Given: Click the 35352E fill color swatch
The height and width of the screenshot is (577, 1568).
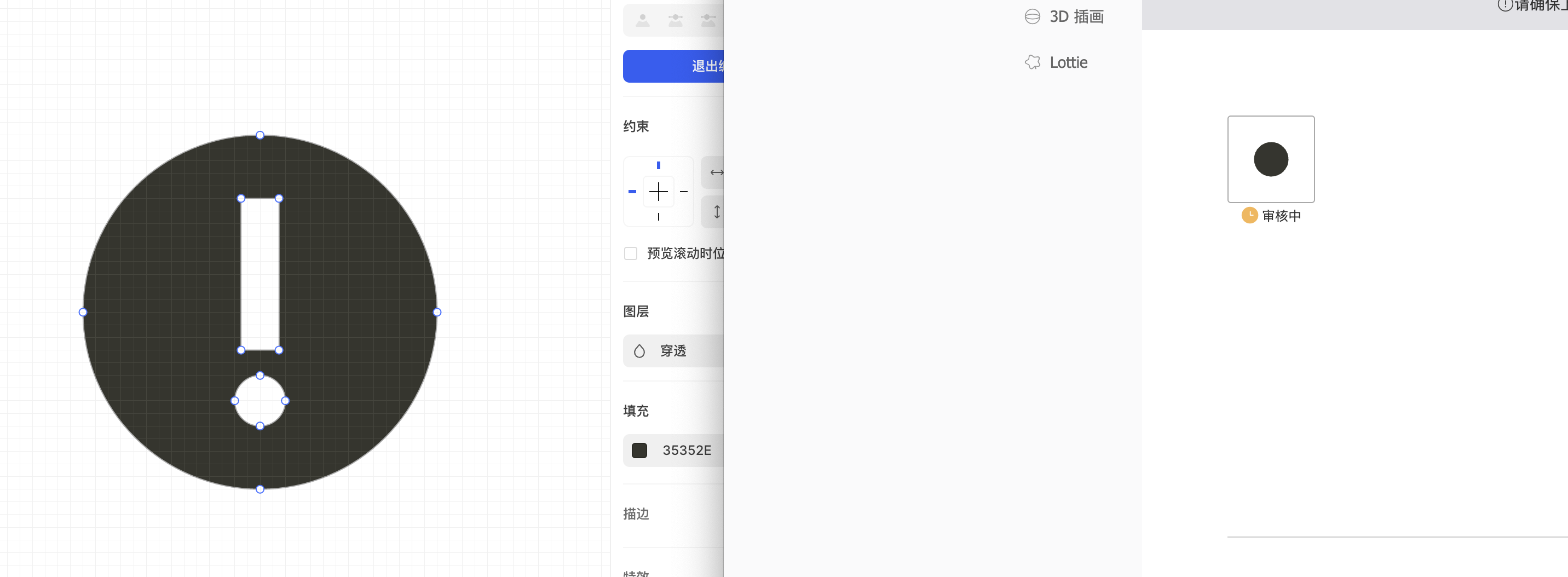Looking at the screenshot, I should point(640,451).
